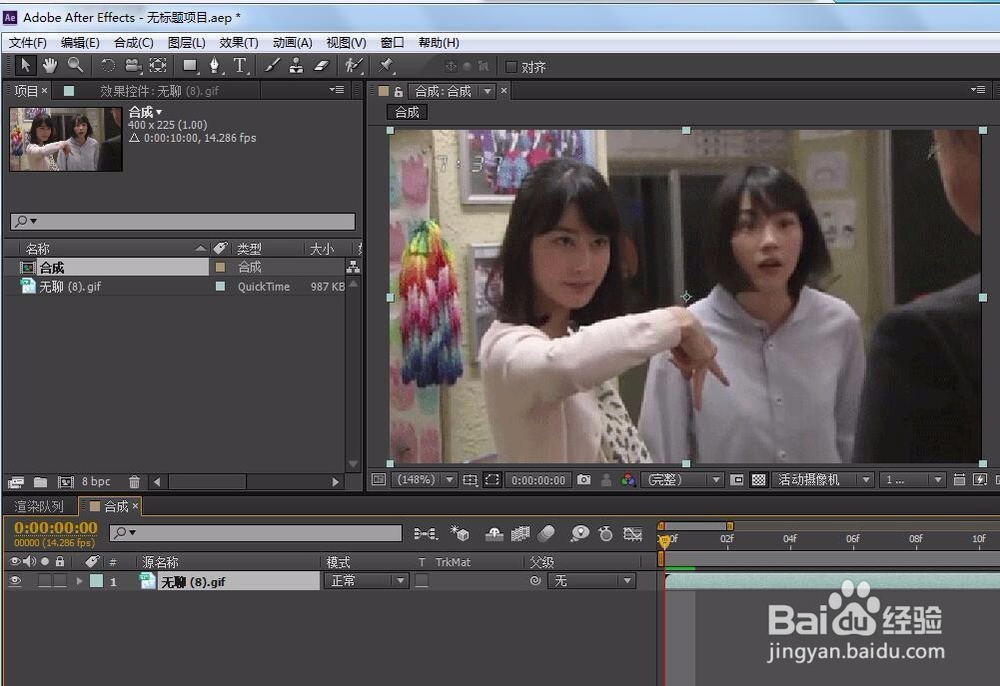Select the Clone Stamp tool
1000x686 pixels.
coord(296,66)
